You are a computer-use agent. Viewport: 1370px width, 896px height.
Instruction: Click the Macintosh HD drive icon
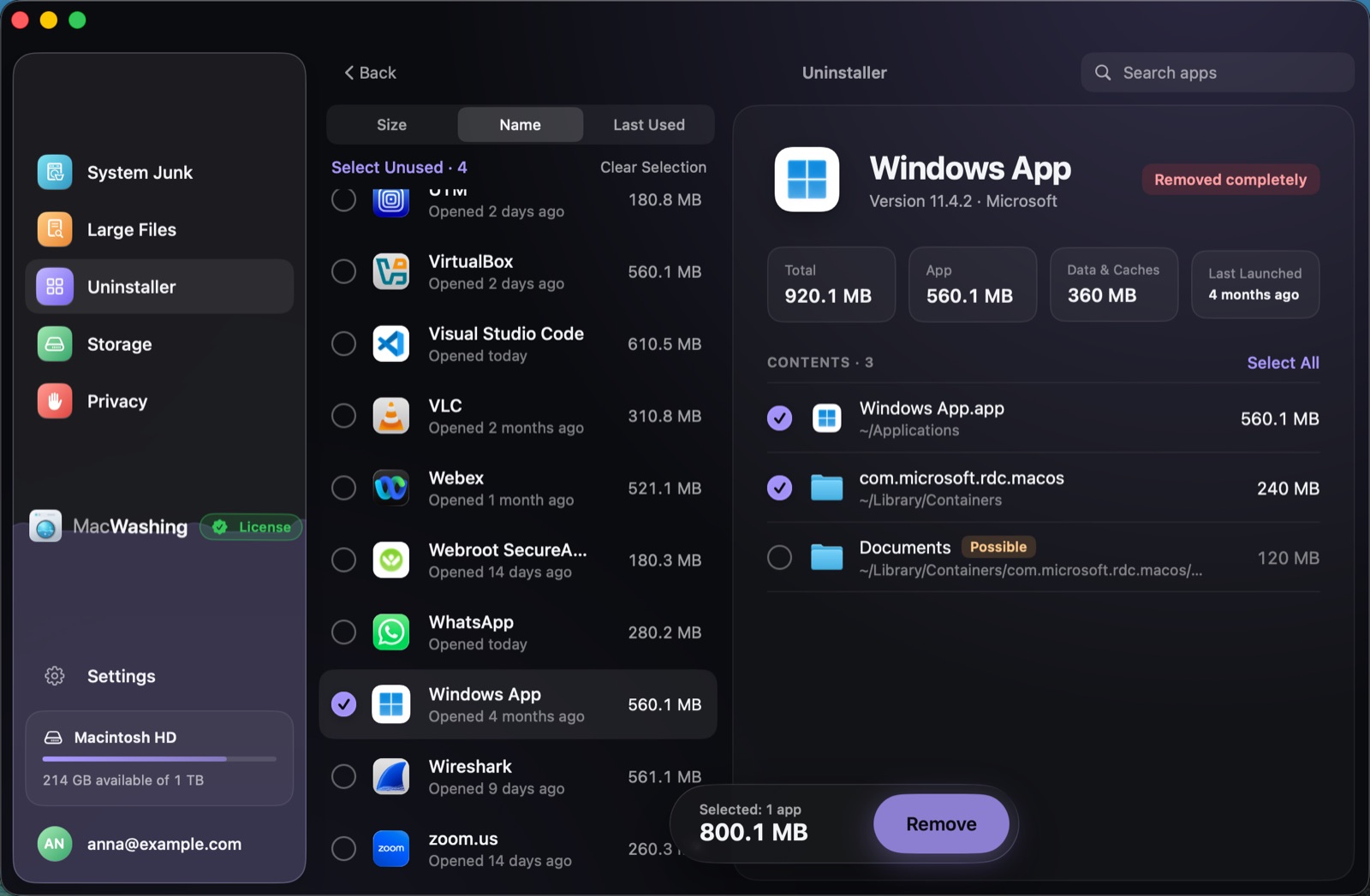[53, 738]
